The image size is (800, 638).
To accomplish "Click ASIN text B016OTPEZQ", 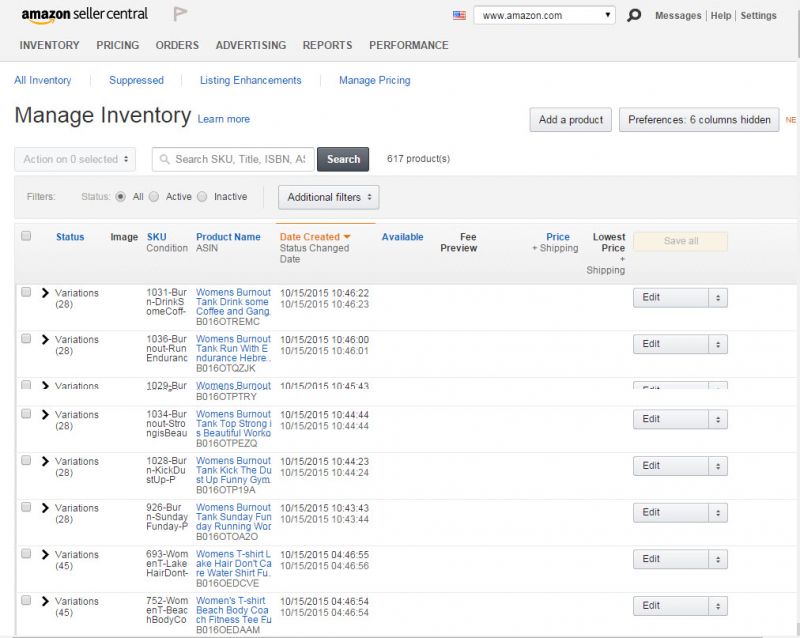I will (227, 443).
